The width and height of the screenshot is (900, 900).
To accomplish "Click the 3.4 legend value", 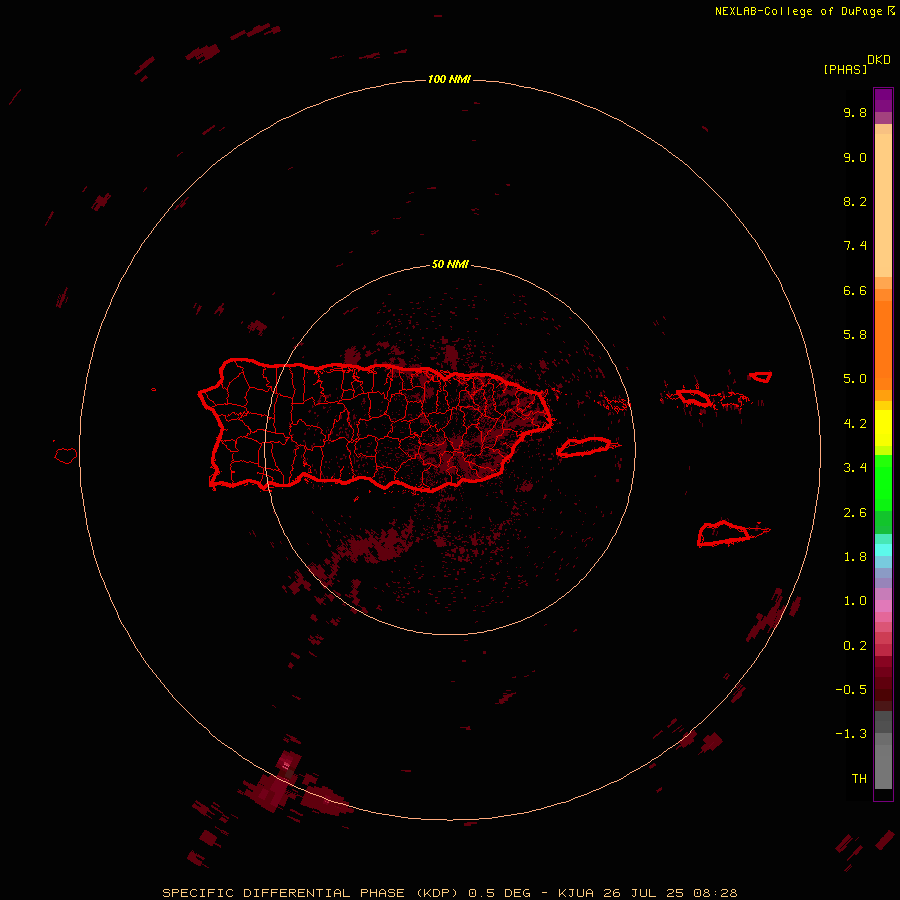I will 855,468.
